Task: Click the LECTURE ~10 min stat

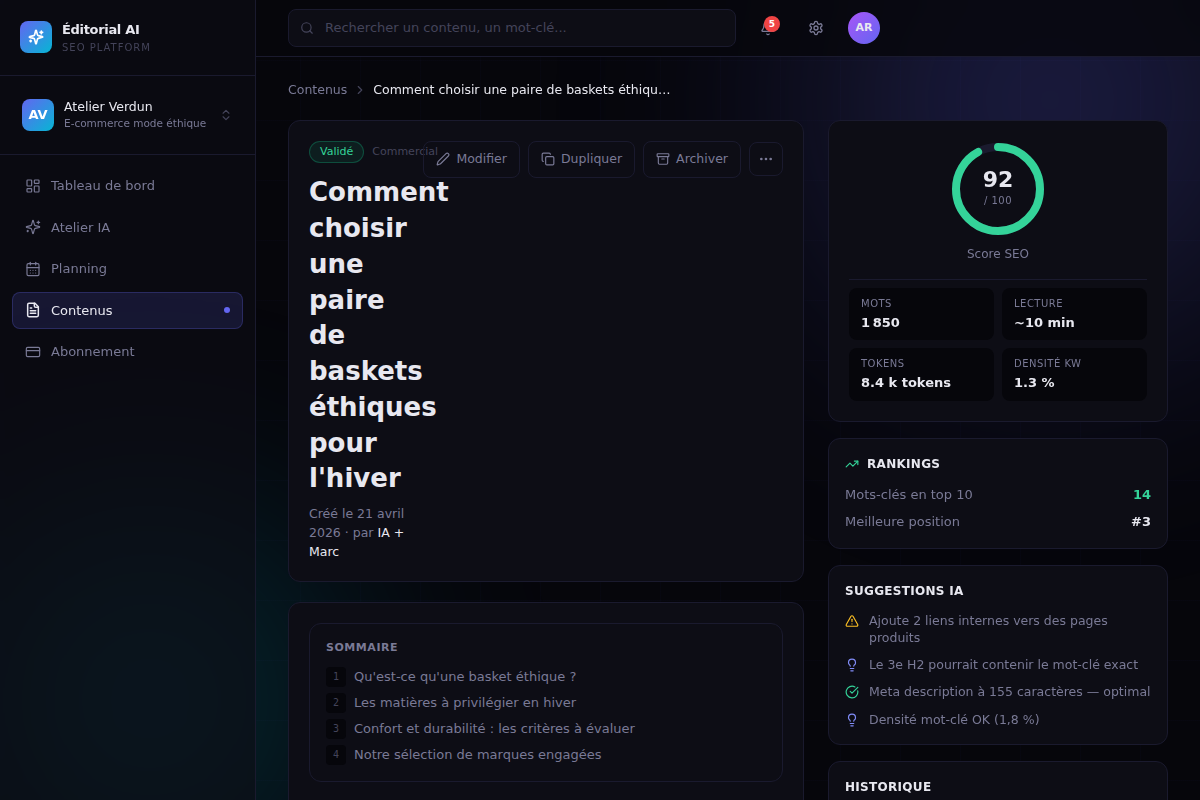Action: coord(1074,314)
